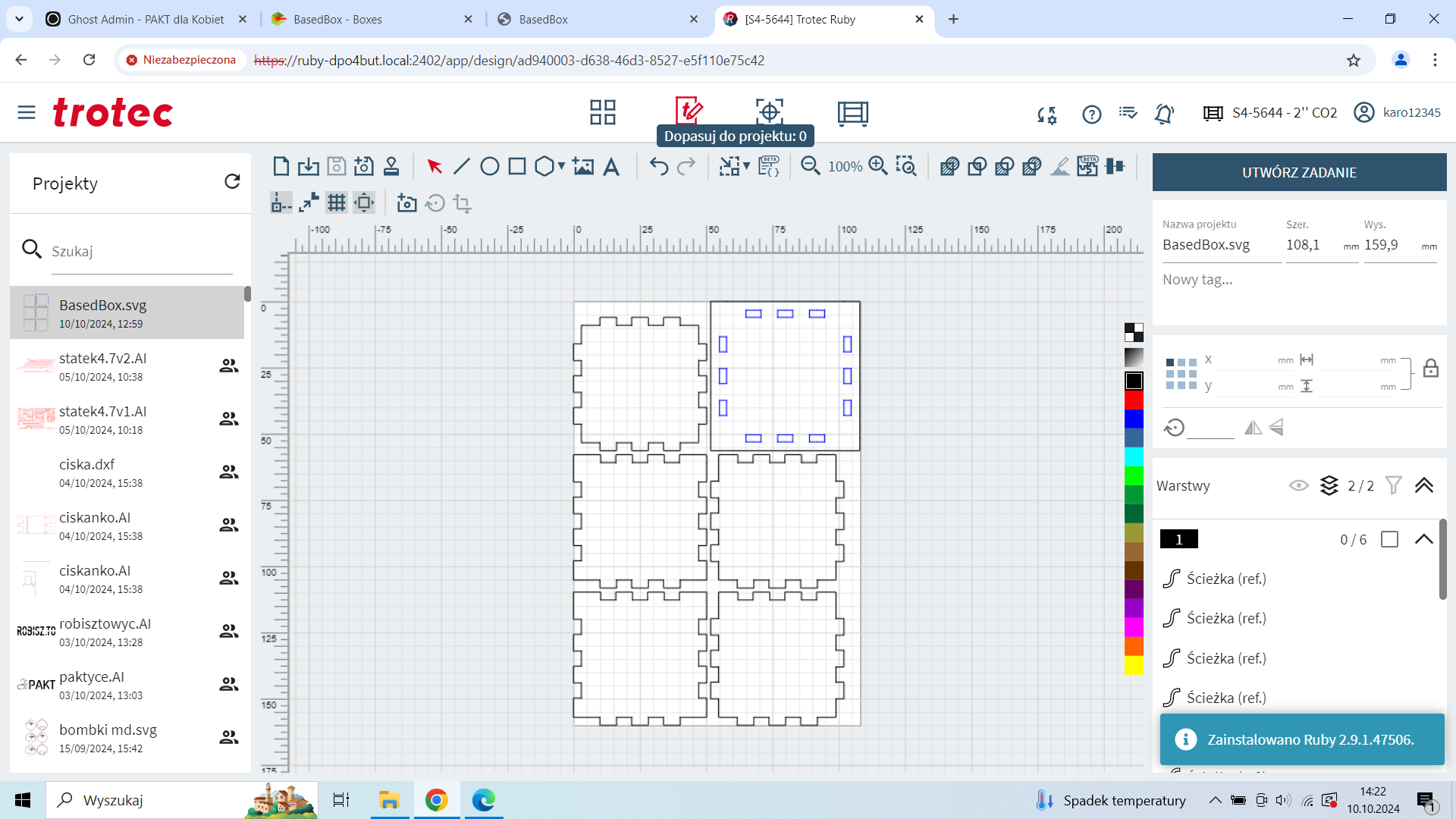The height and width of the screenshot is (819, 1456).
Task: Select the text tool
Action: tap(611, 166)
